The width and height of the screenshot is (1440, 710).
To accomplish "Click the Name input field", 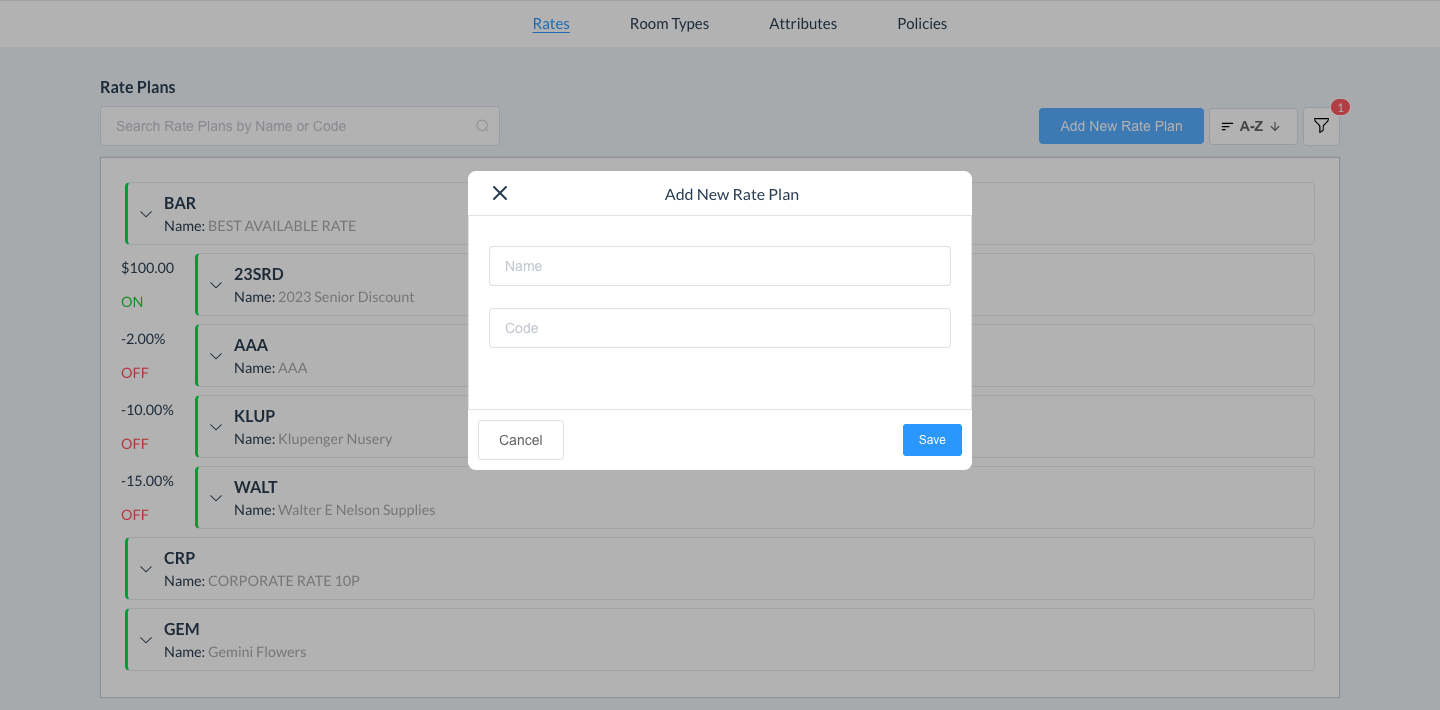I will click(719, 266).
